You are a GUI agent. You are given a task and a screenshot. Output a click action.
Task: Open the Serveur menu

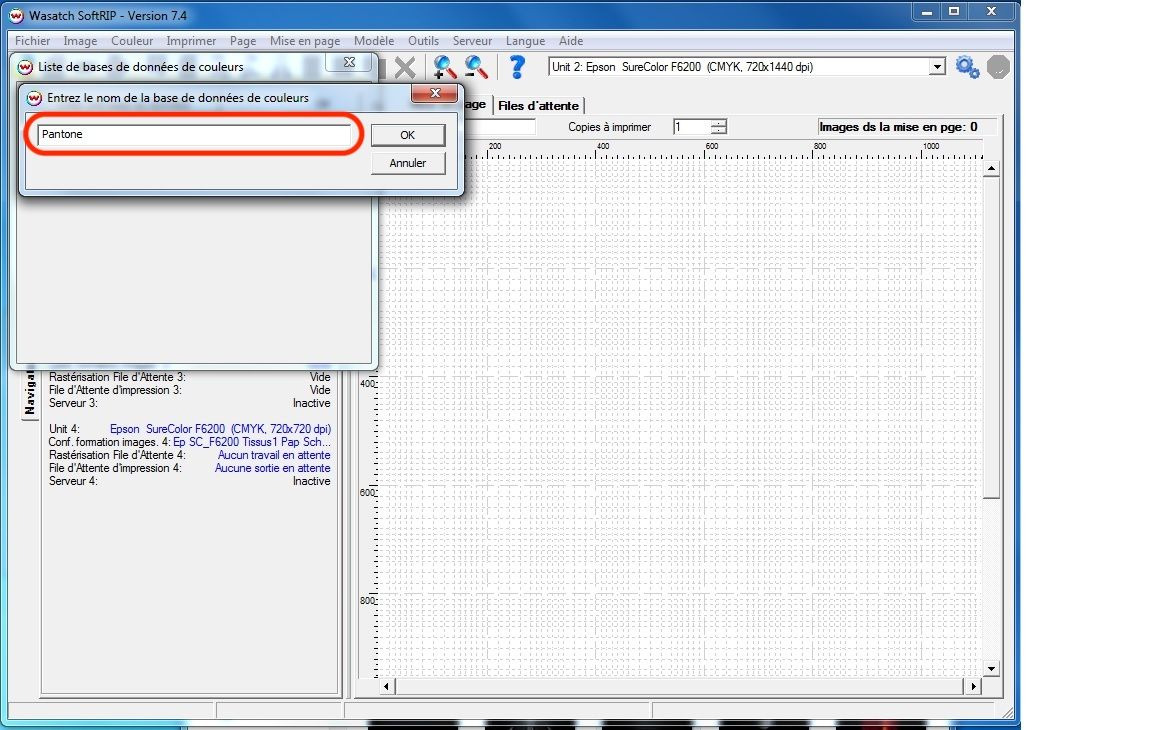pyautogui.click(x=472, y=41)
